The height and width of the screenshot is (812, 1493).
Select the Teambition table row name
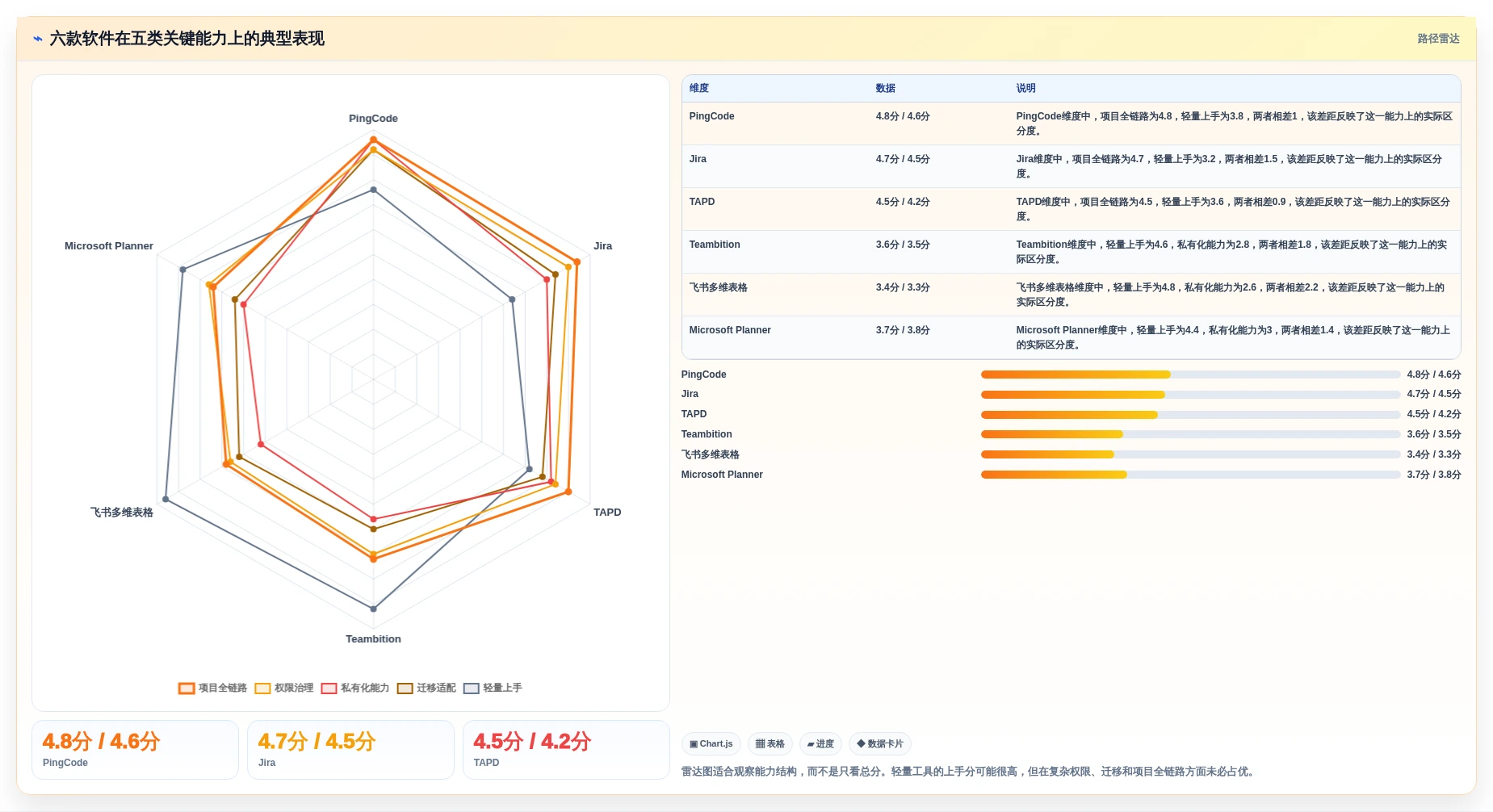click(715, 245)
